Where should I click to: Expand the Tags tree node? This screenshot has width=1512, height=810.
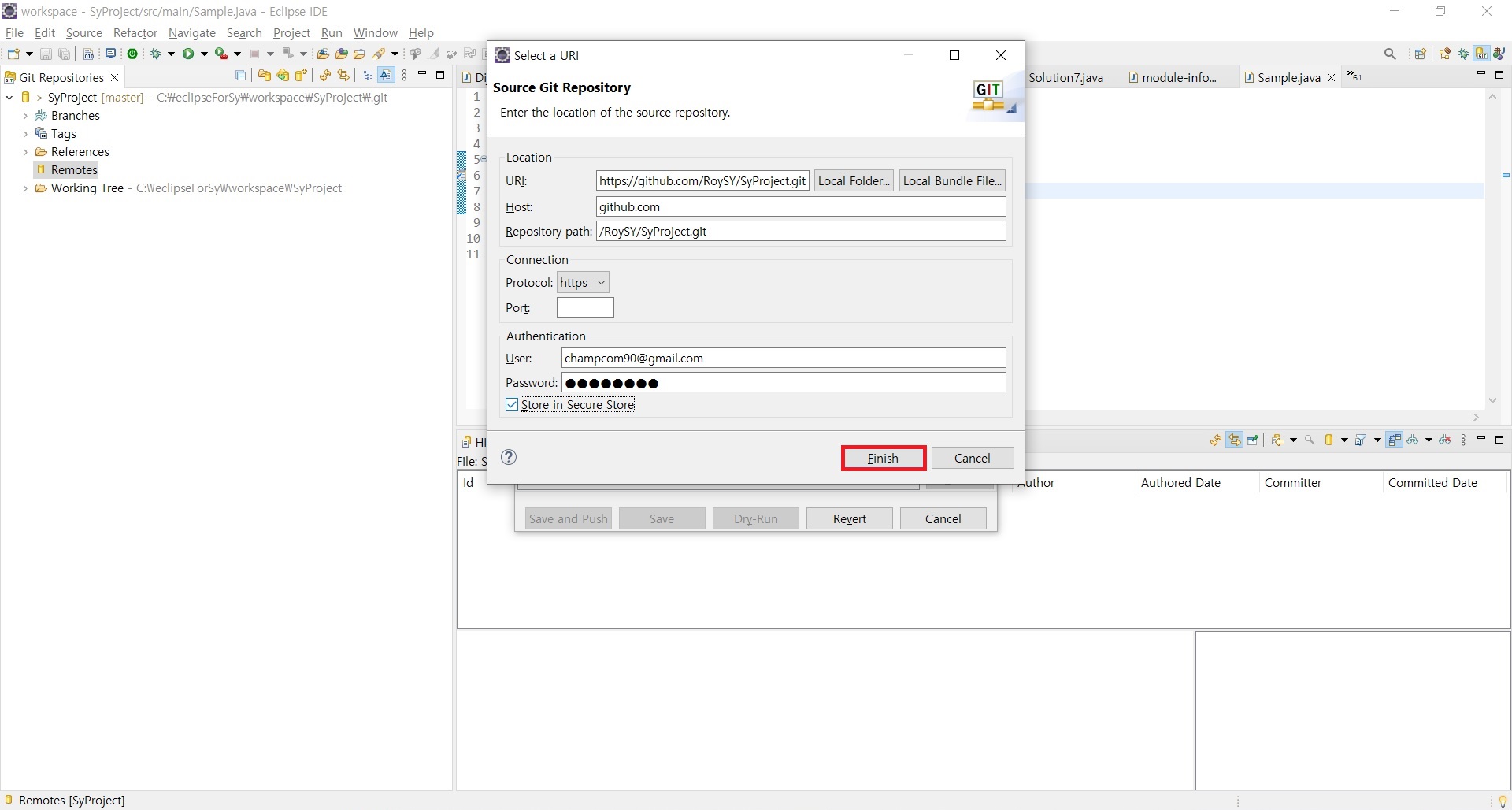(x=25, y=134)
